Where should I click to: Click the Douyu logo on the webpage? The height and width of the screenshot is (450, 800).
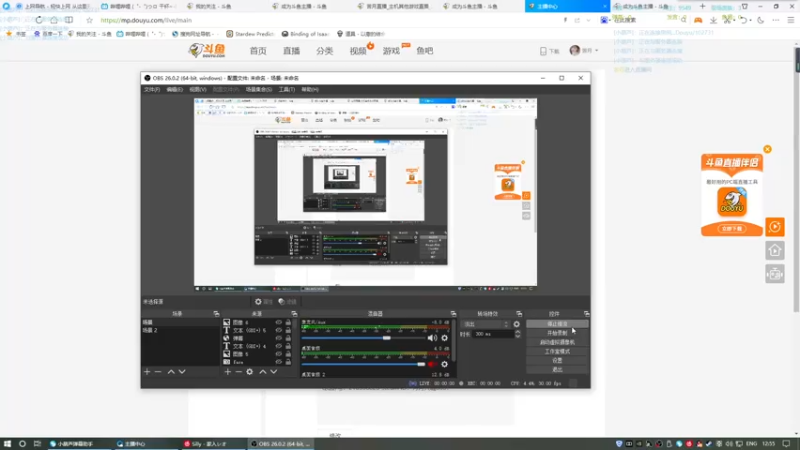pyautogui.click(x=207, y=50)
